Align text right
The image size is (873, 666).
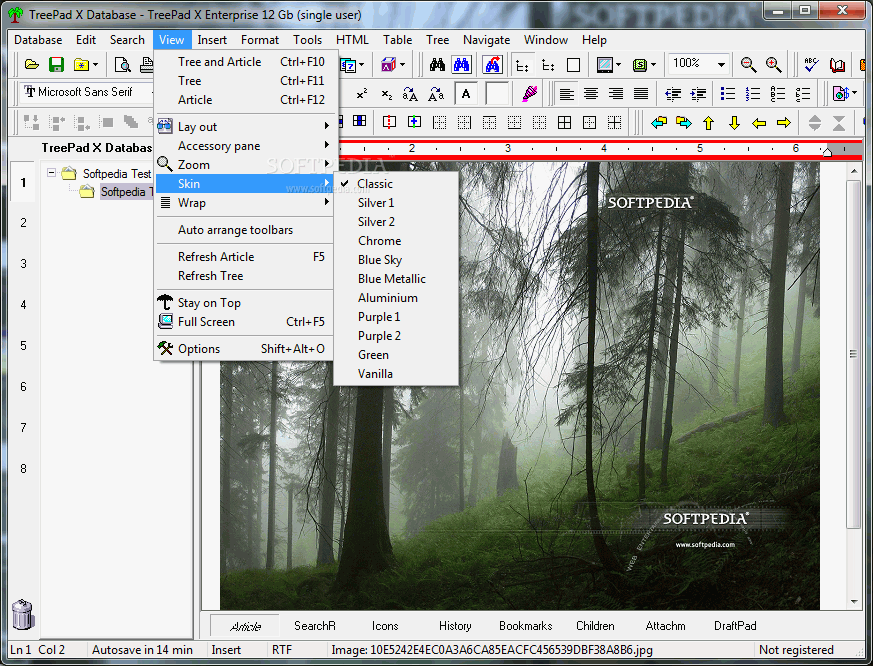pos(616,94)
